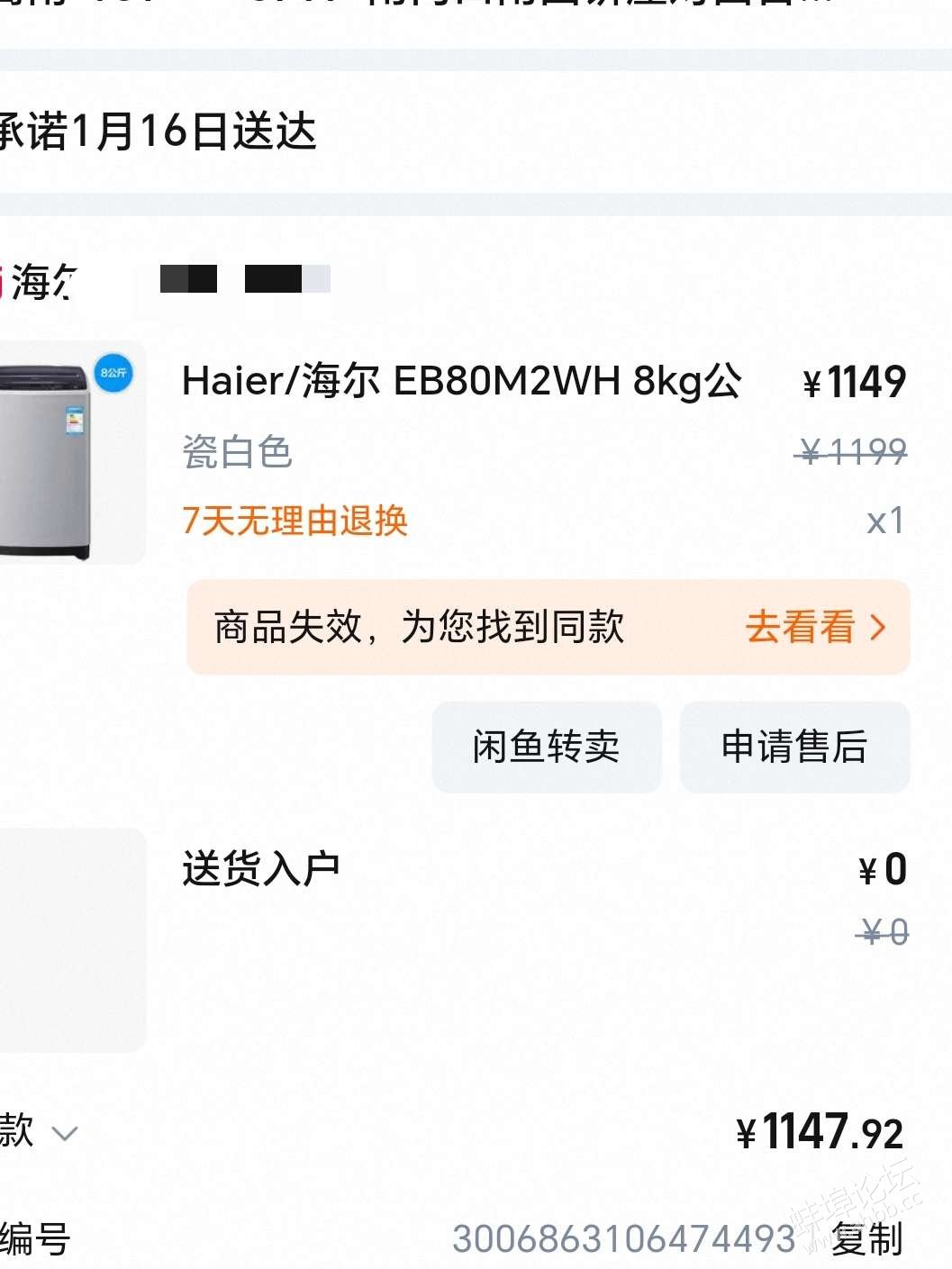Open 去看看 to view similar items
The width and height of the screenshot is (952, 1269).
coord(800,627)
